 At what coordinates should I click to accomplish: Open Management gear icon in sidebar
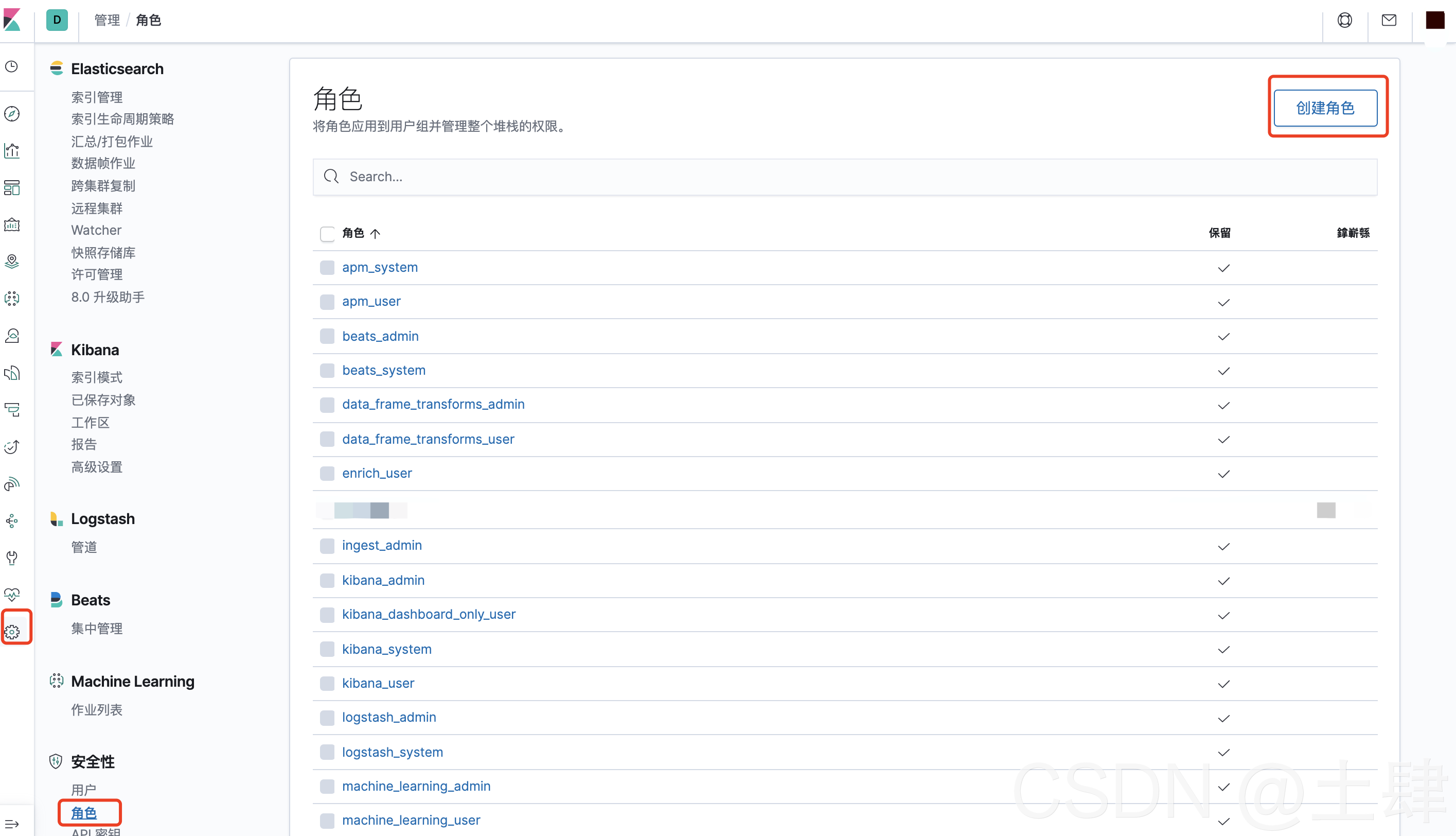[12, 632]
